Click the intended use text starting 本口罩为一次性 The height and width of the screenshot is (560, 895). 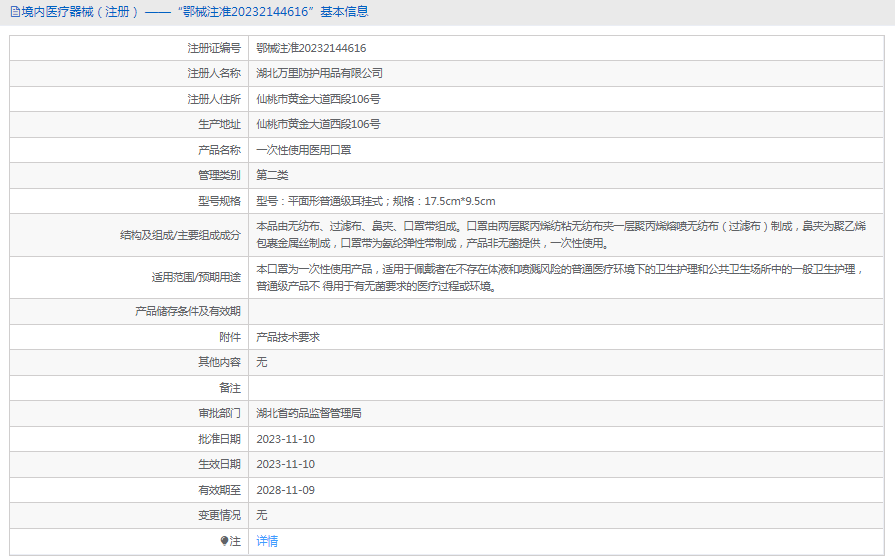coord(560,277)
